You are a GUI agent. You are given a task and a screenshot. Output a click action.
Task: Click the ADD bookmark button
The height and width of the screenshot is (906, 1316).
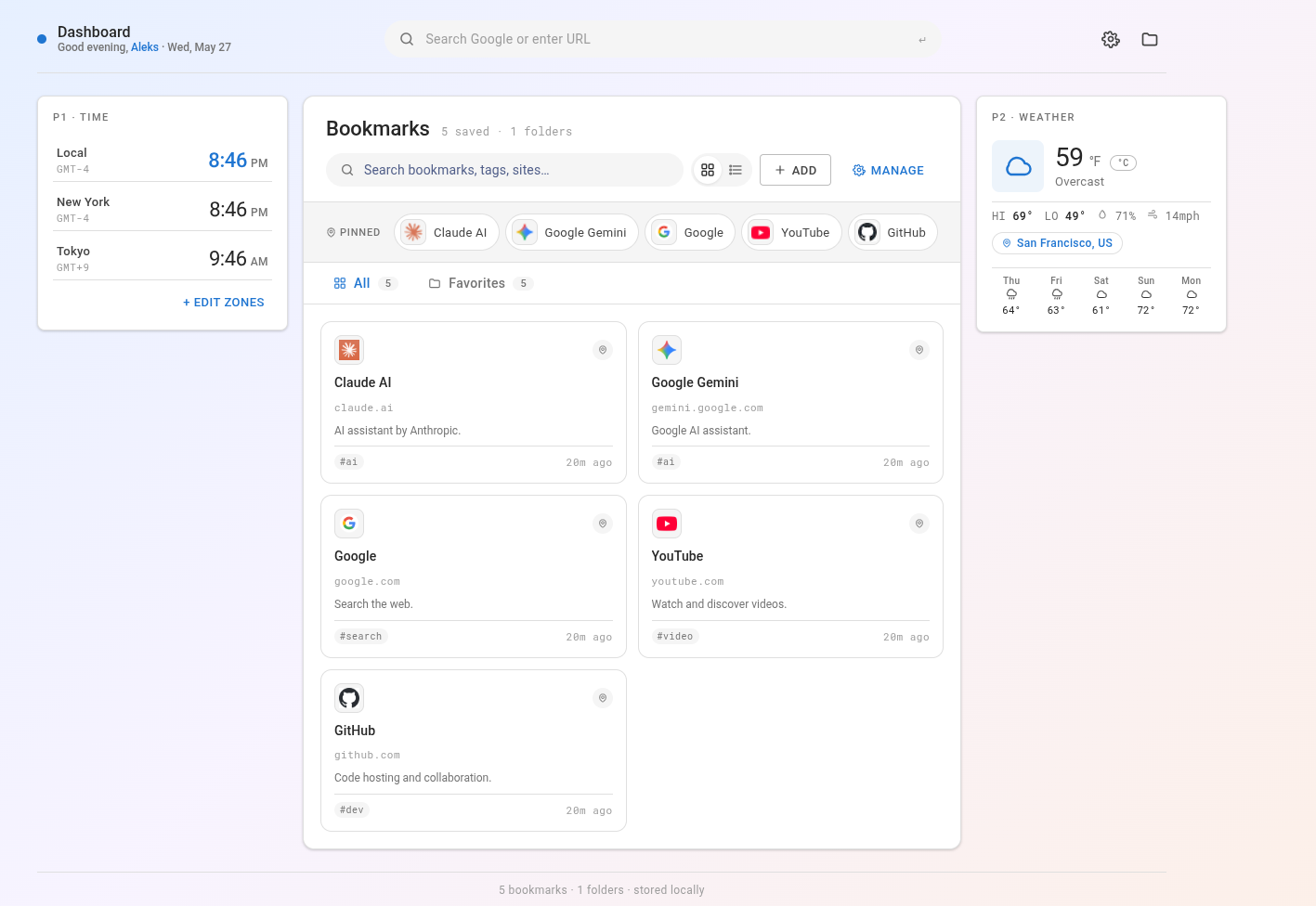click(x=795, y=170)
